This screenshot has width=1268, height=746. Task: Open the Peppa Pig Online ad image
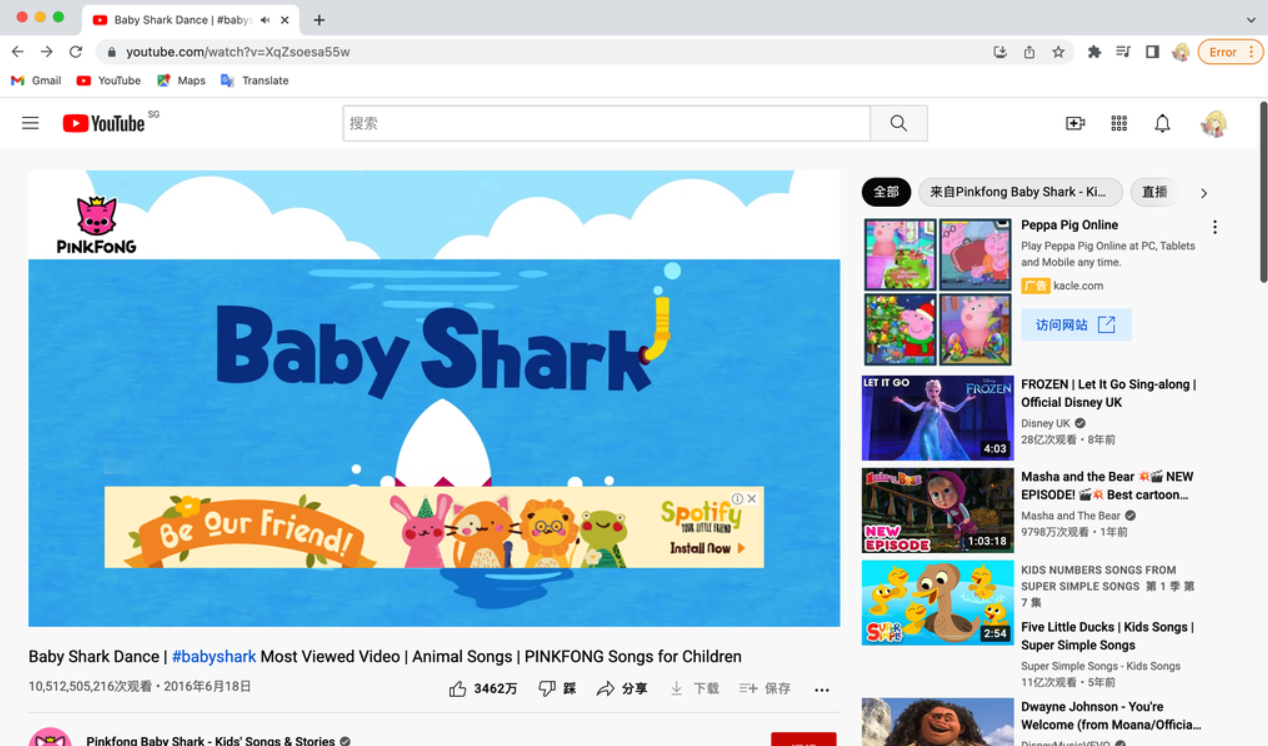pyautogui.click(x=938, y=292)
